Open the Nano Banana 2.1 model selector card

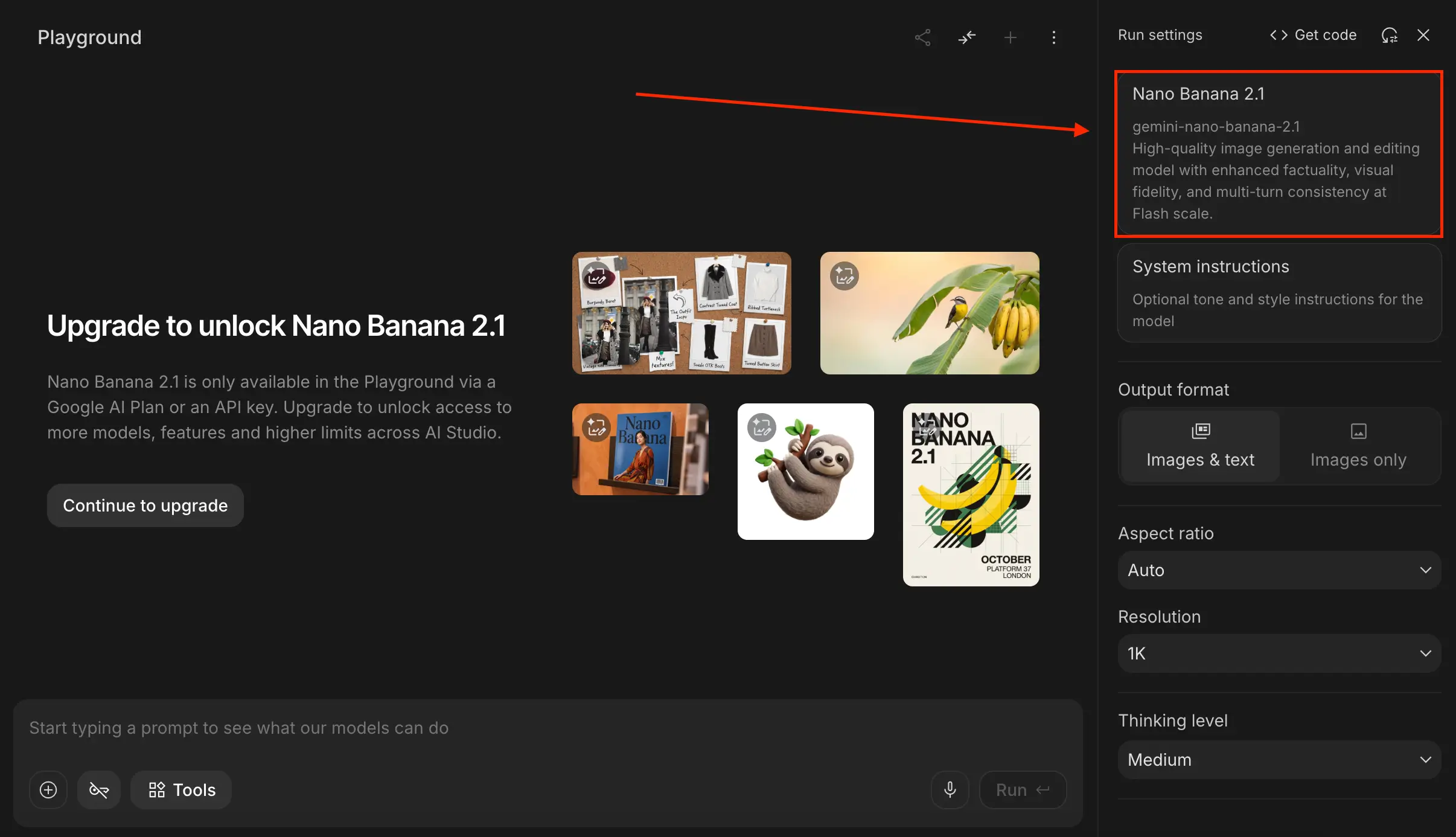tap(1279, 153)
